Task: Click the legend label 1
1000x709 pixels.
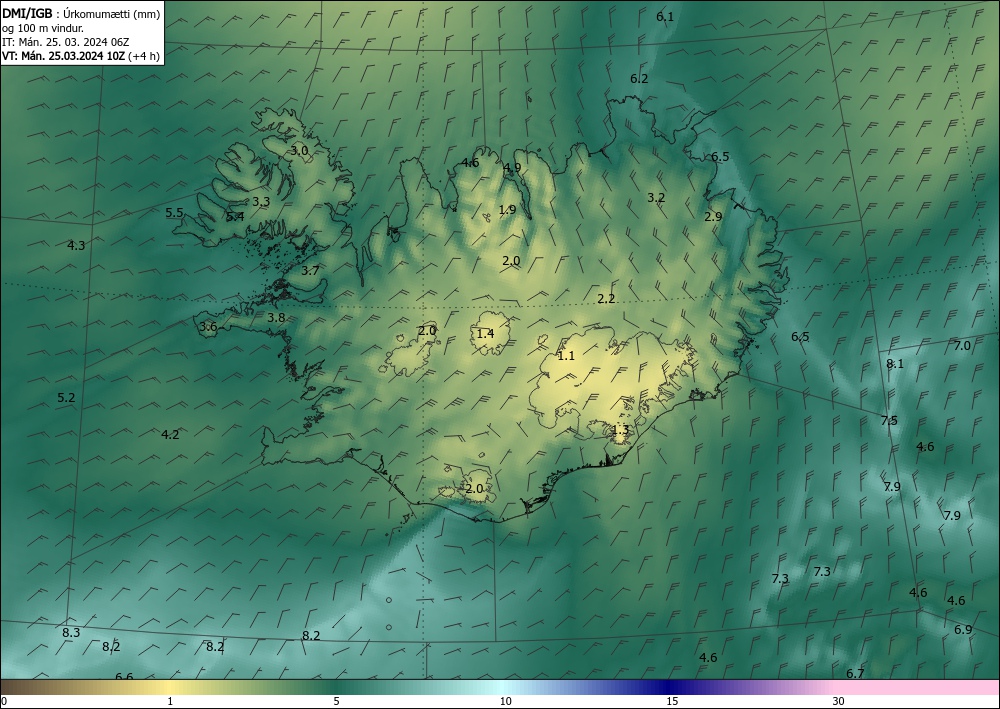Action: pyautogui.click(x=170, y=702)
